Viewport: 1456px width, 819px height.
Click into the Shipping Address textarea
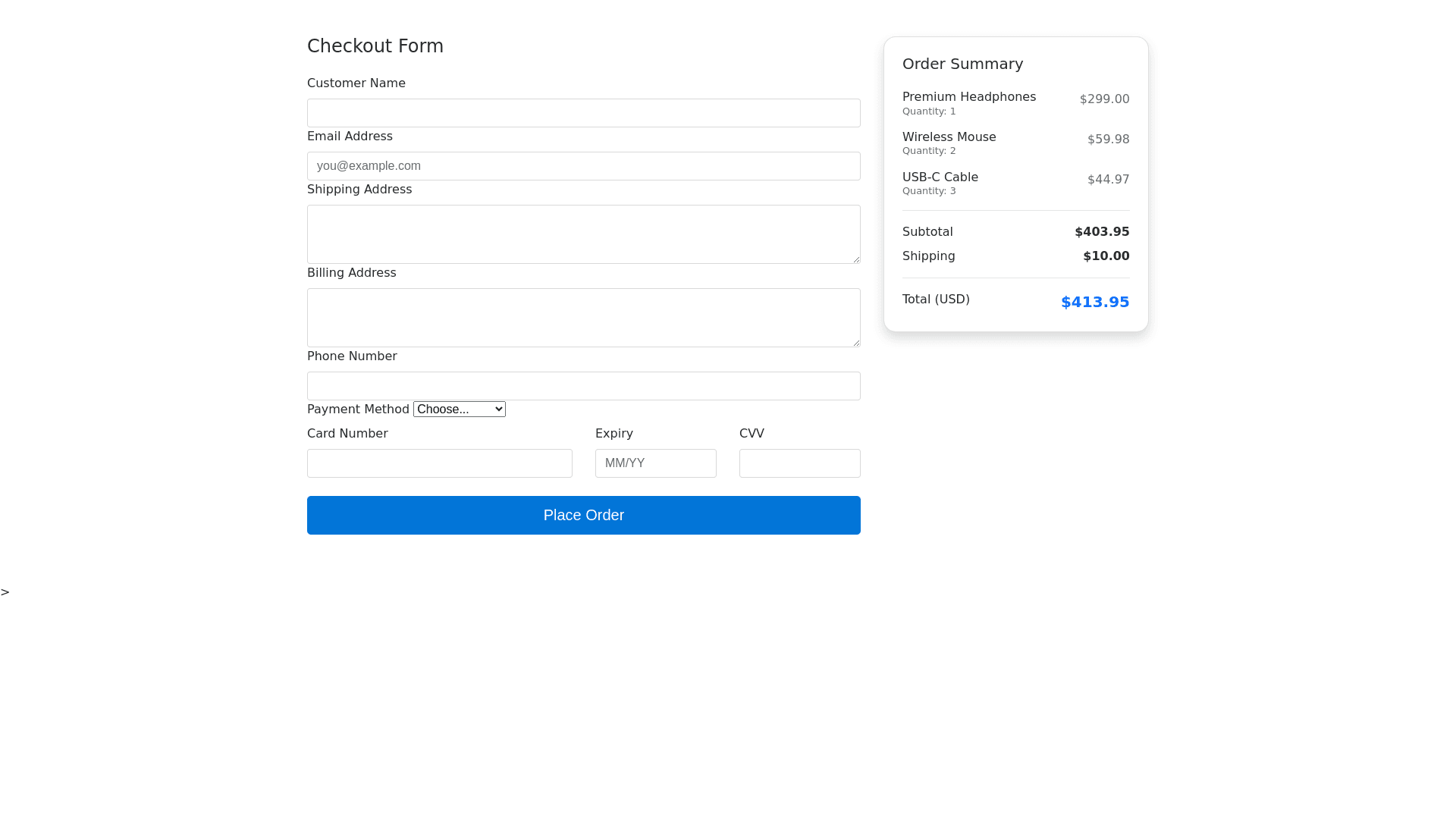[583, 234]
